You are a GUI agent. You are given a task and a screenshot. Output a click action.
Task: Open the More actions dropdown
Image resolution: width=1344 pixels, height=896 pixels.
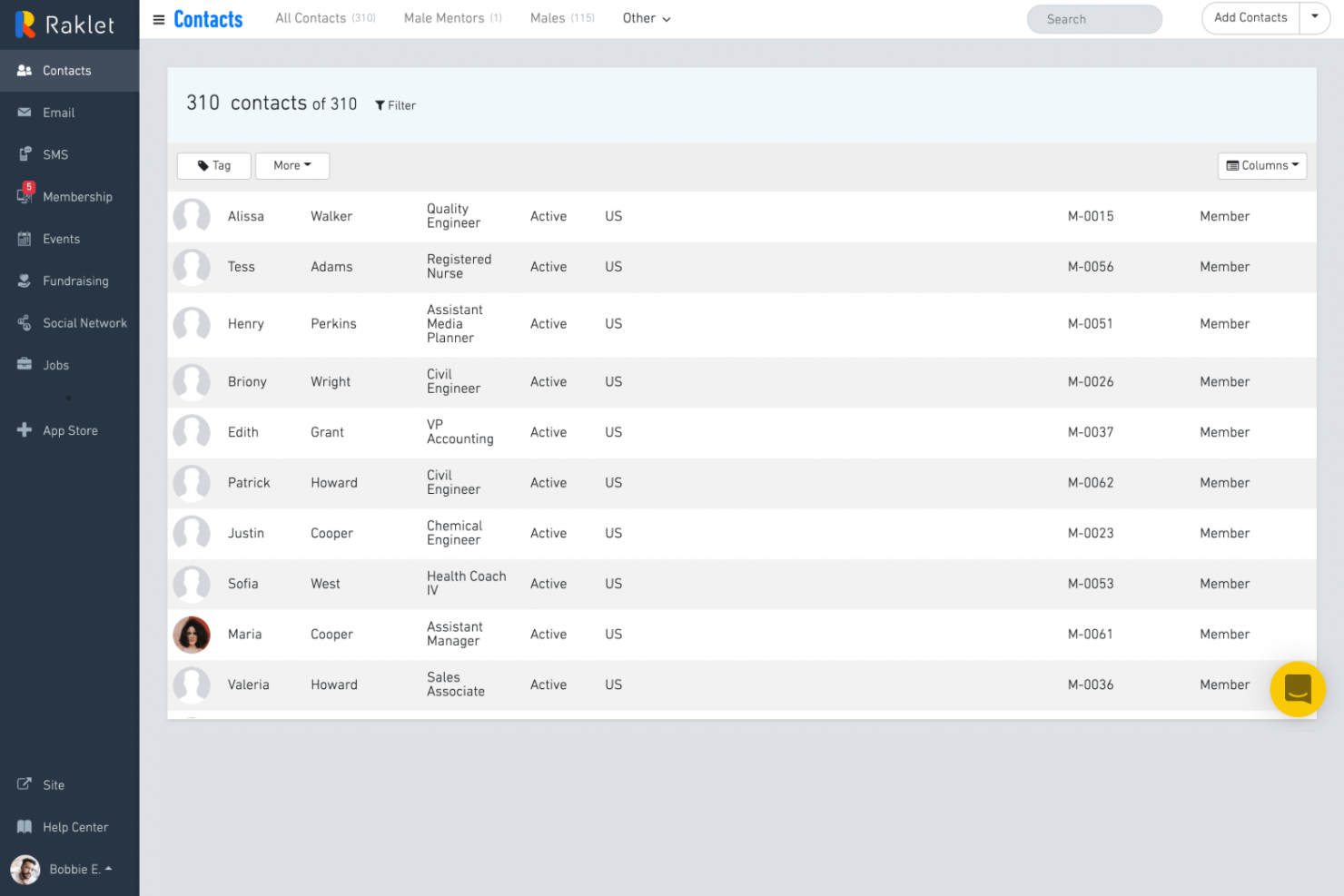tap(292, 165)
